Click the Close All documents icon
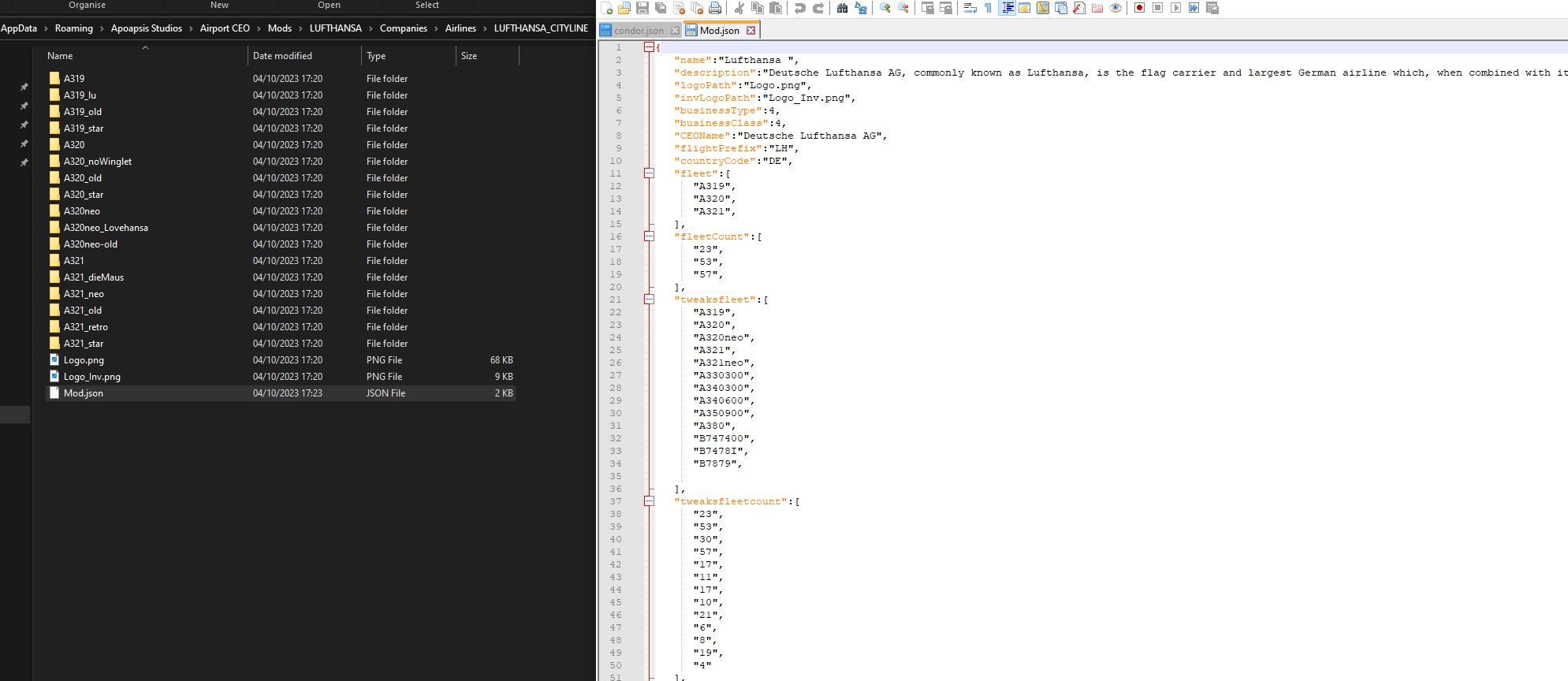Image resolution: width=1568 pixels, height=681 pixels. click(x=697, y=8)
